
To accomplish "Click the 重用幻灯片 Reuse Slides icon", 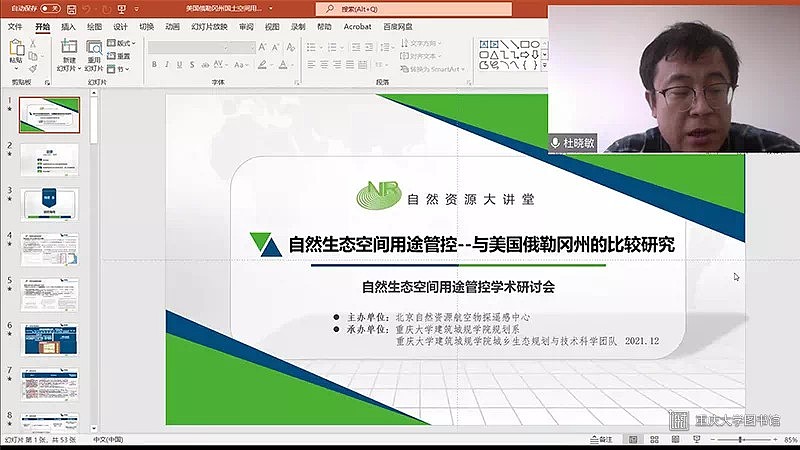I will click(x=94, y=47).
